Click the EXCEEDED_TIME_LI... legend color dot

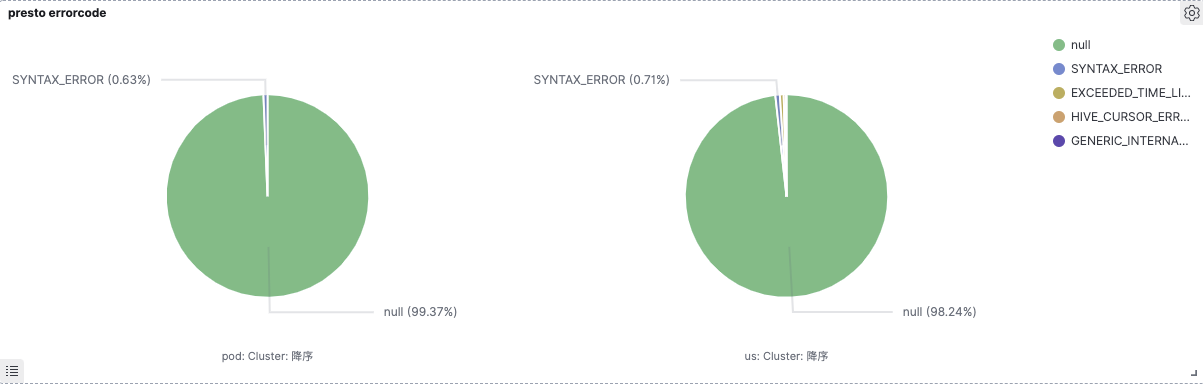(x=1059, y=93)
